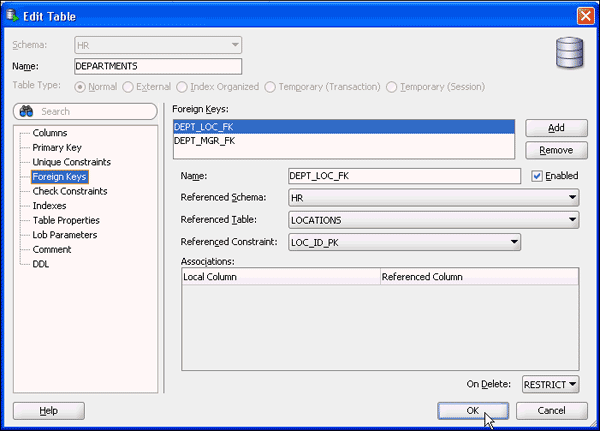
Task: Select DEPT_LOC_FK in Foreign Keys list
Action: click(344, 127)
